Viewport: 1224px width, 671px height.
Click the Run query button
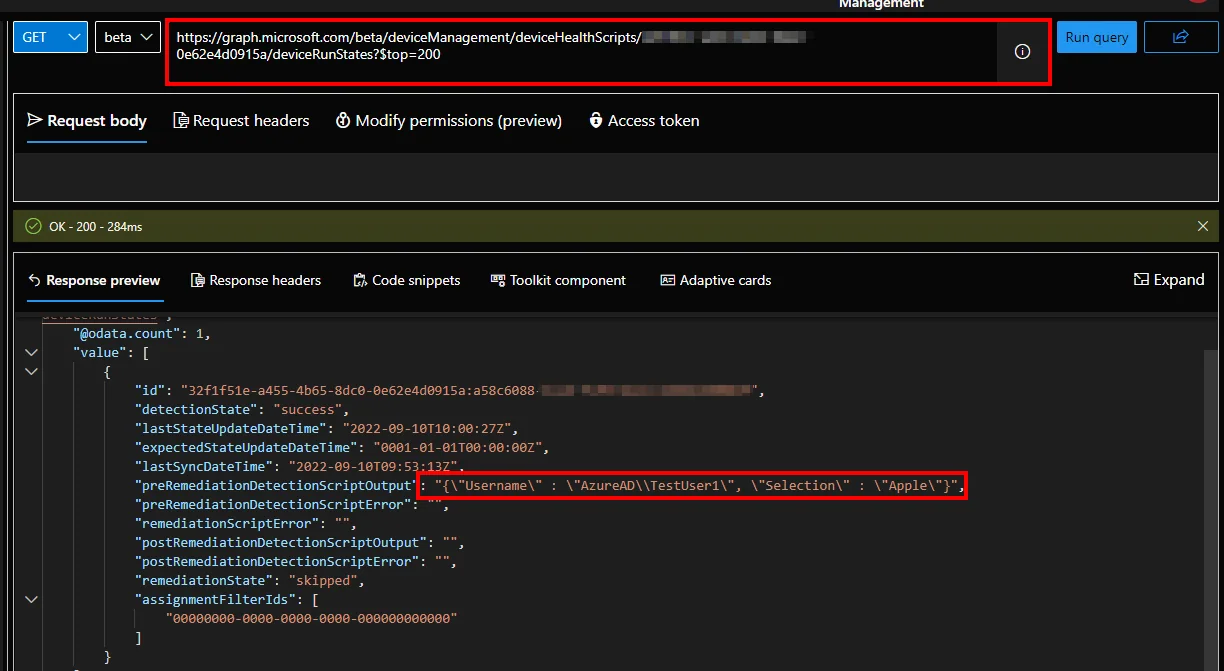(x=1097, y=37)
